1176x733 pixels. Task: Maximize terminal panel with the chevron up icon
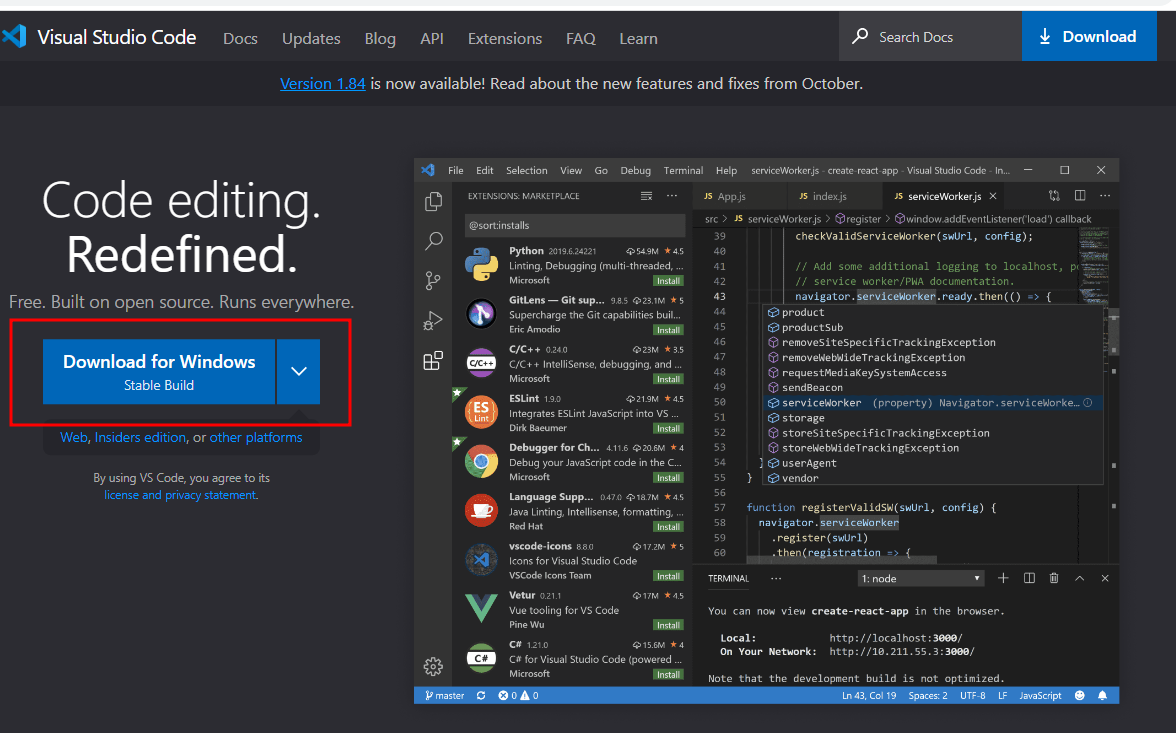(x=1079, y=578)
